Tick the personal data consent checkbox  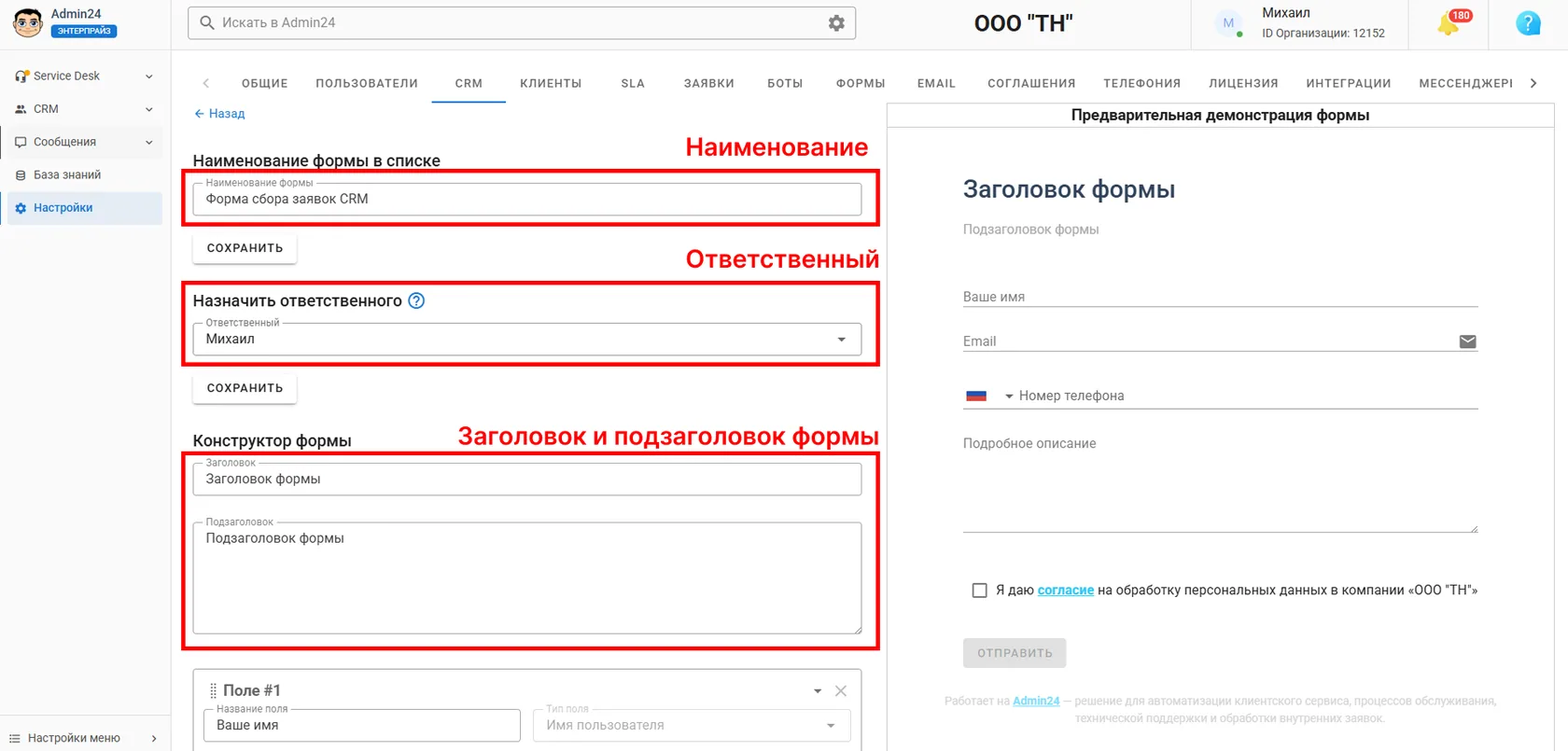pos(979,591)
